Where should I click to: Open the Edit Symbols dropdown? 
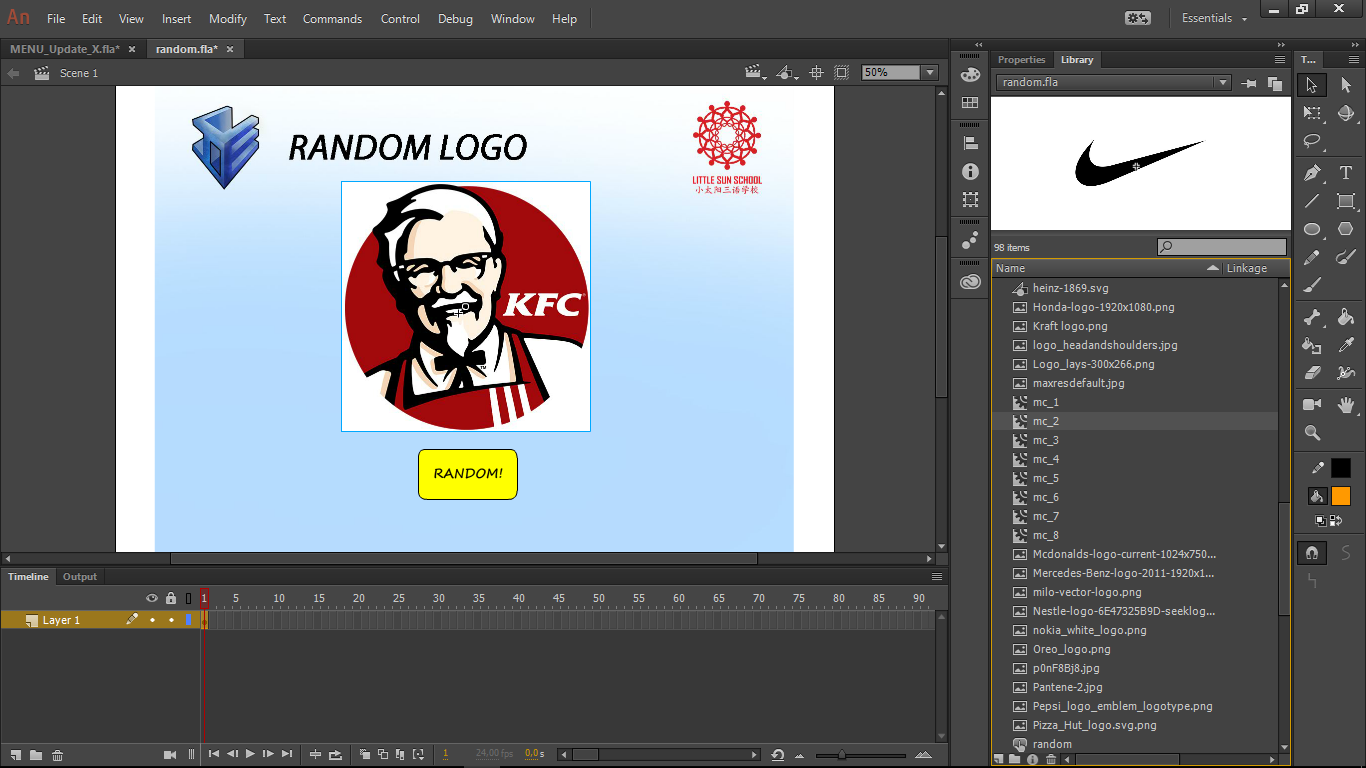(x=788, y=72)
